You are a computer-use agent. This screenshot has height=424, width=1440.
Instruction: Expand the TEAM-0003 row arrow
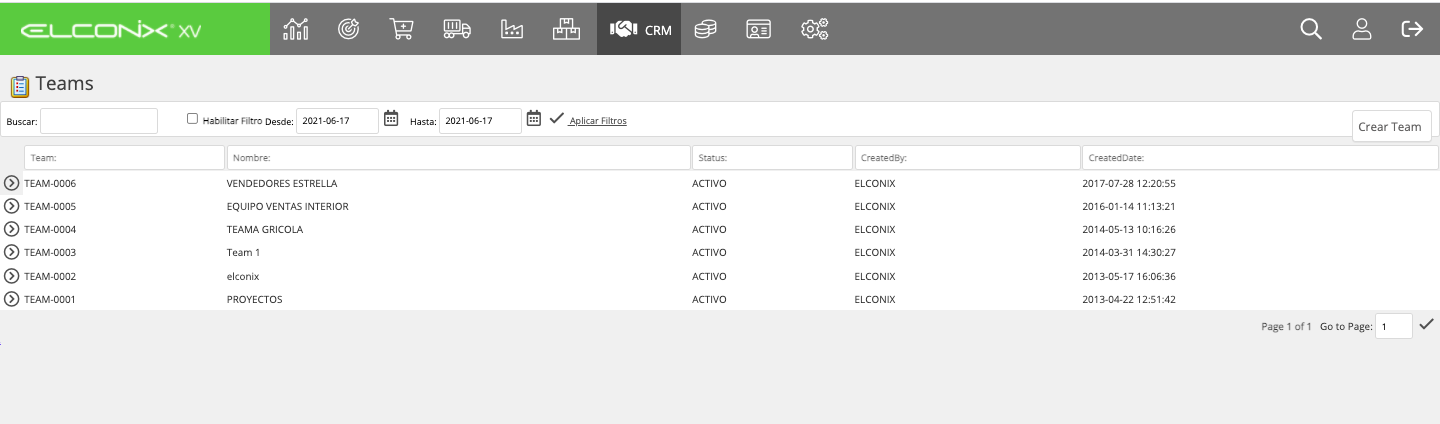tap(12, 252)
